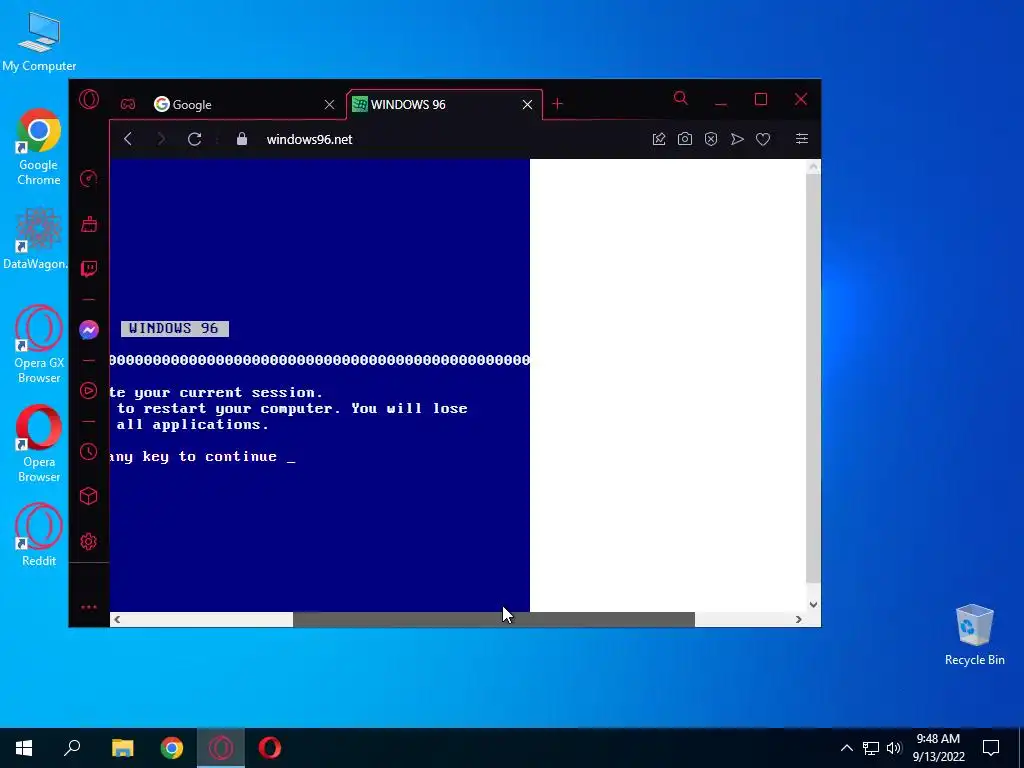The image size is (1024, 768).
Task: Open the GX Corner gamepad tab
Action: [127, 104]
